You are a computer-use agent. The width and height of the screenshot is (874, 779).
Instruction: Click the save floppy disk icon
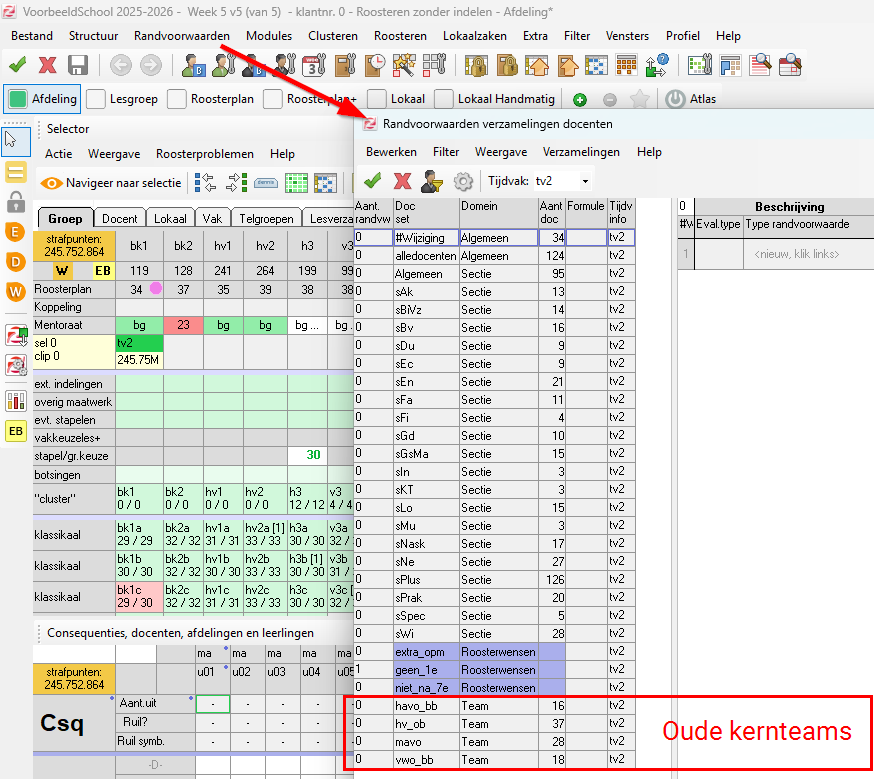tap(78, 65)
